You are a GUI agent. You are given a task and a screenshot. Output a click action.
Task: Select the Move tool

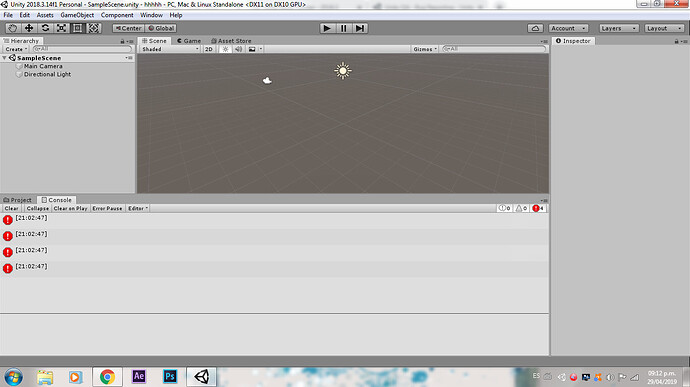[29, 28]
